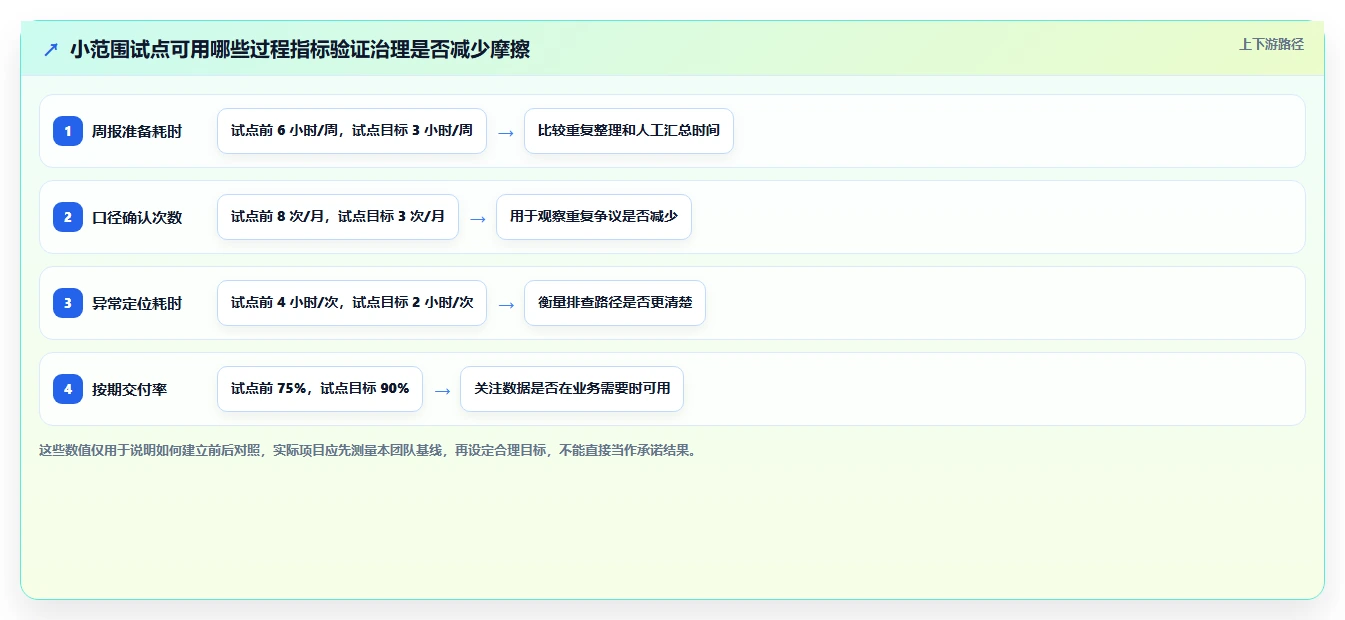Click the 上下游路径 label

(x=1271, y=44)
